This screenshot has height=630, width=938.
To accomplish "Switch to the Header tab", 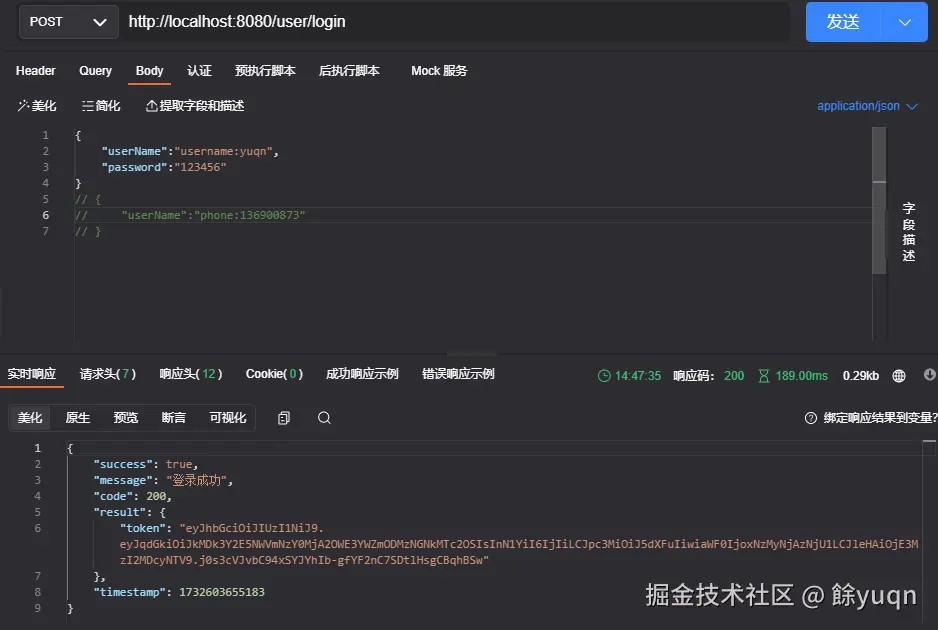I will (35, 71).
